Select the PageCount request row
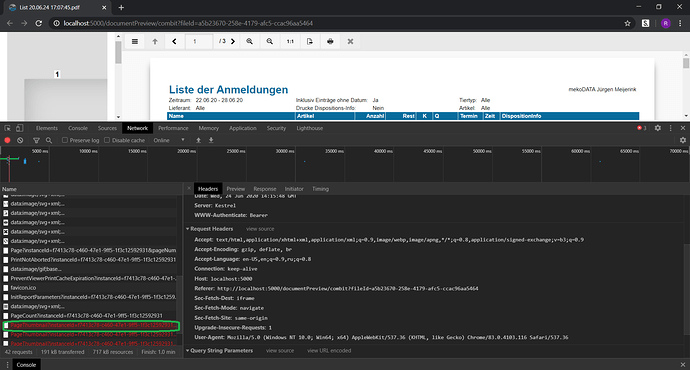The width and height of the screenshot is (690, 370). click(89, 316)
